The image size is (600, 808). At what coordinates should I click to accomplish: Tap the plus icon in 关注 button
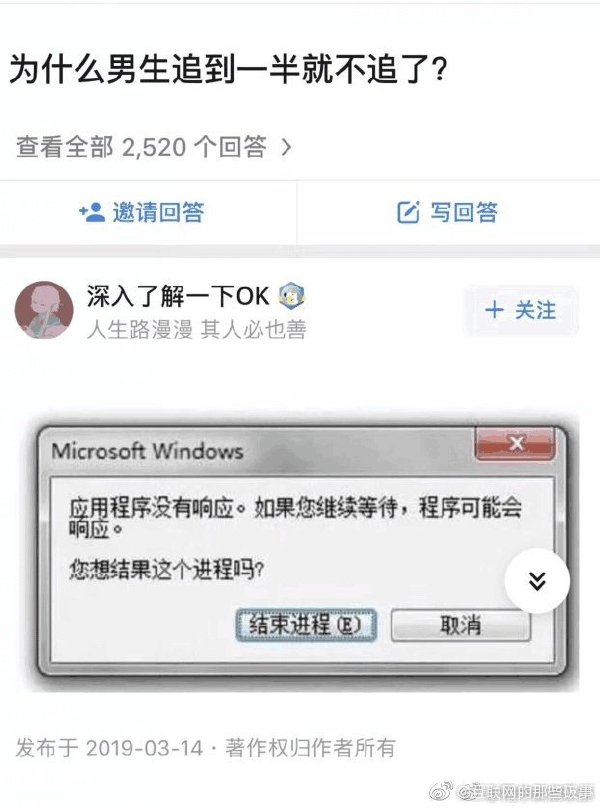pyautogui.click(x=494, y=310)
